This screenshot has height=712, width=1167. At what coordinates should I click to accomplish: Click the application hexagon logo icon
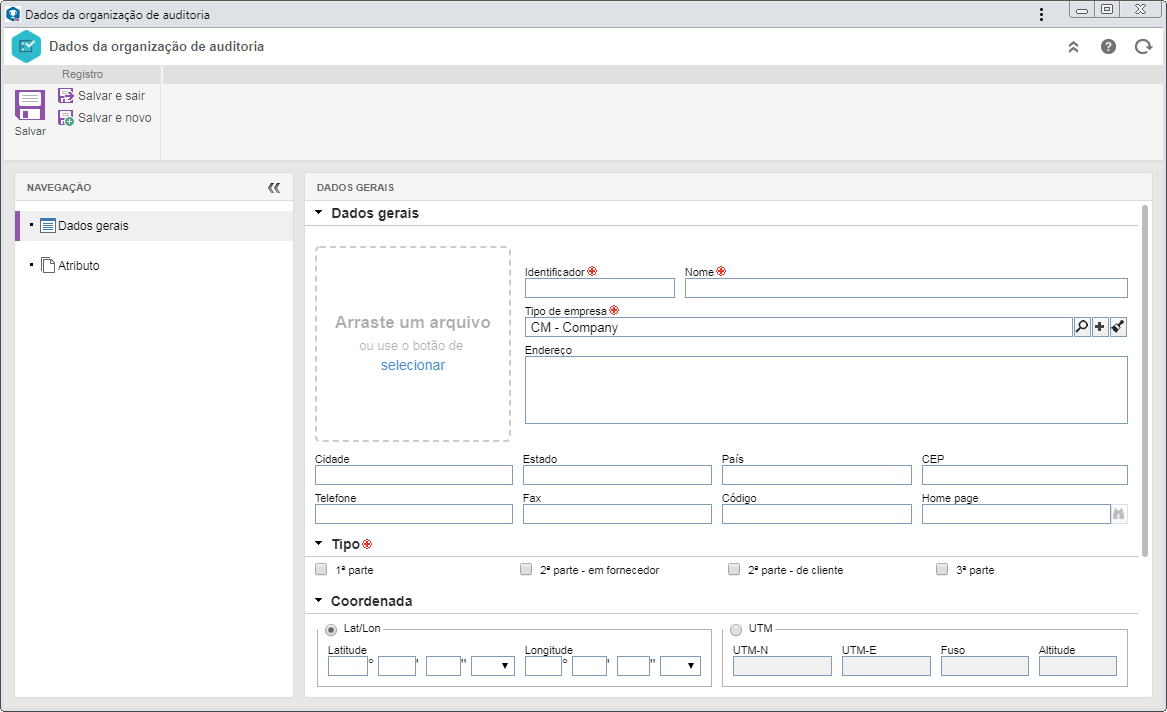(26, 46)
